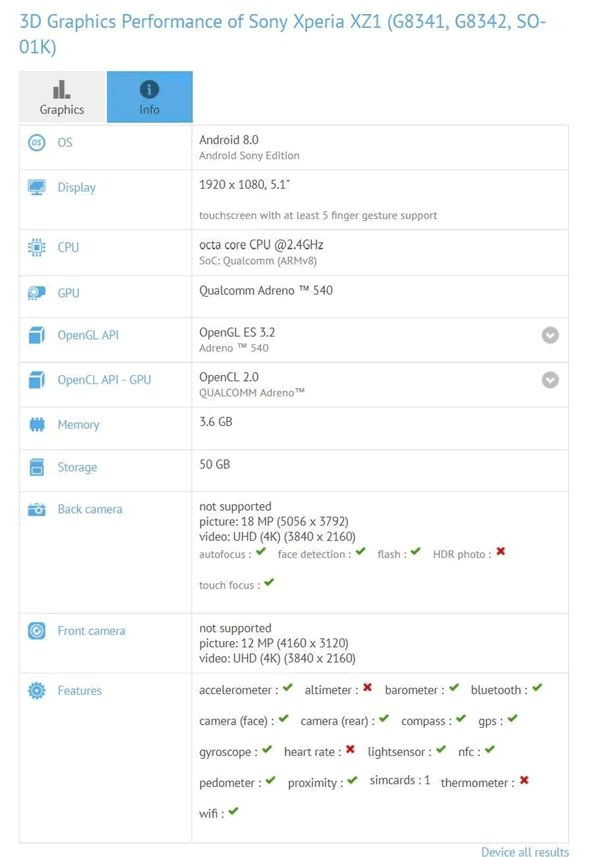This screenshot has width=590, height=857.
Task: Select the Memory row icon
Action: [x=37, y=424]
